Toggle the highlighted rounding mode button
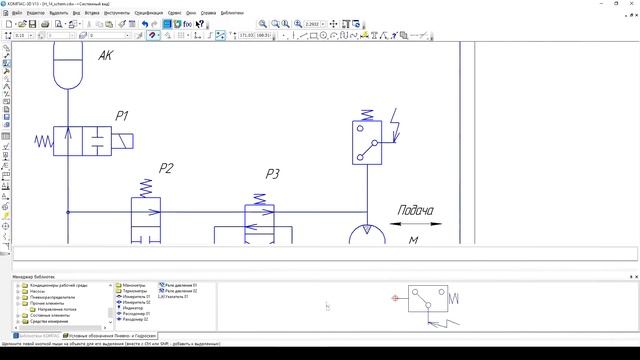 pyautogui.click(x=220, y=36)
